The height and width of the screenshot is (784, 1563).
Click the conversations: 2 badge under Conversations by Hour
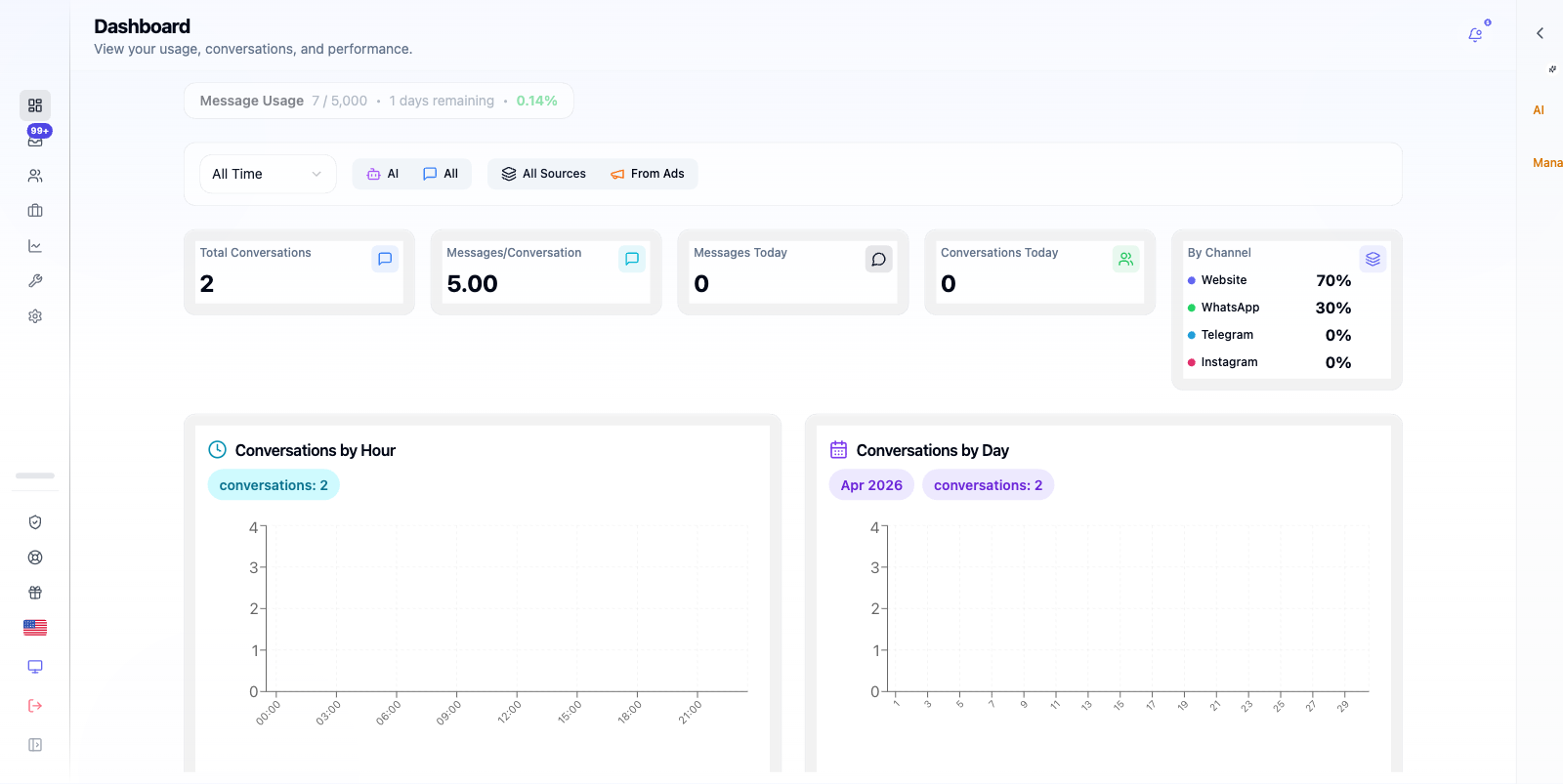click(274, 485)
